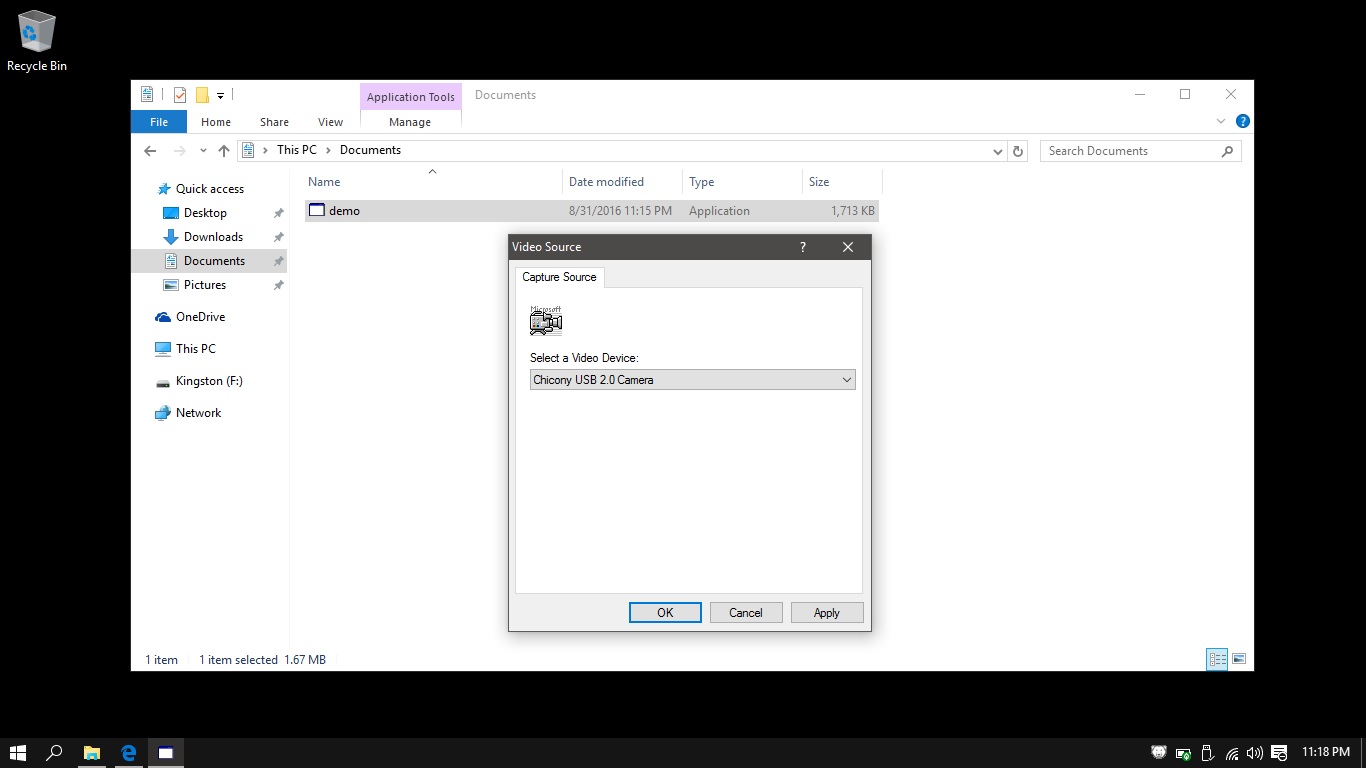Open the View ribbon tab
Screen dimensions: 1366x768
(330, 121)
